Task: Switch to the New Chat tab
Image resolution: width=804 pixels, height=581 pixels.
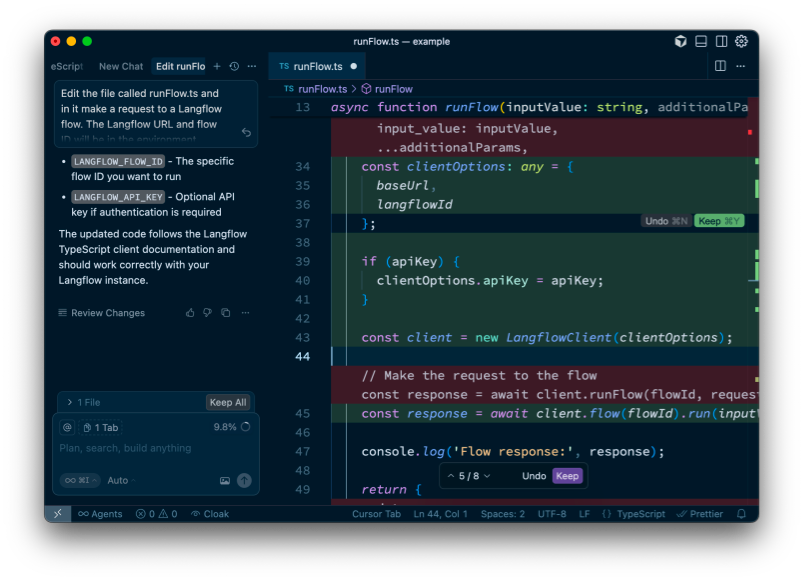Action: (x=120, y=66)
